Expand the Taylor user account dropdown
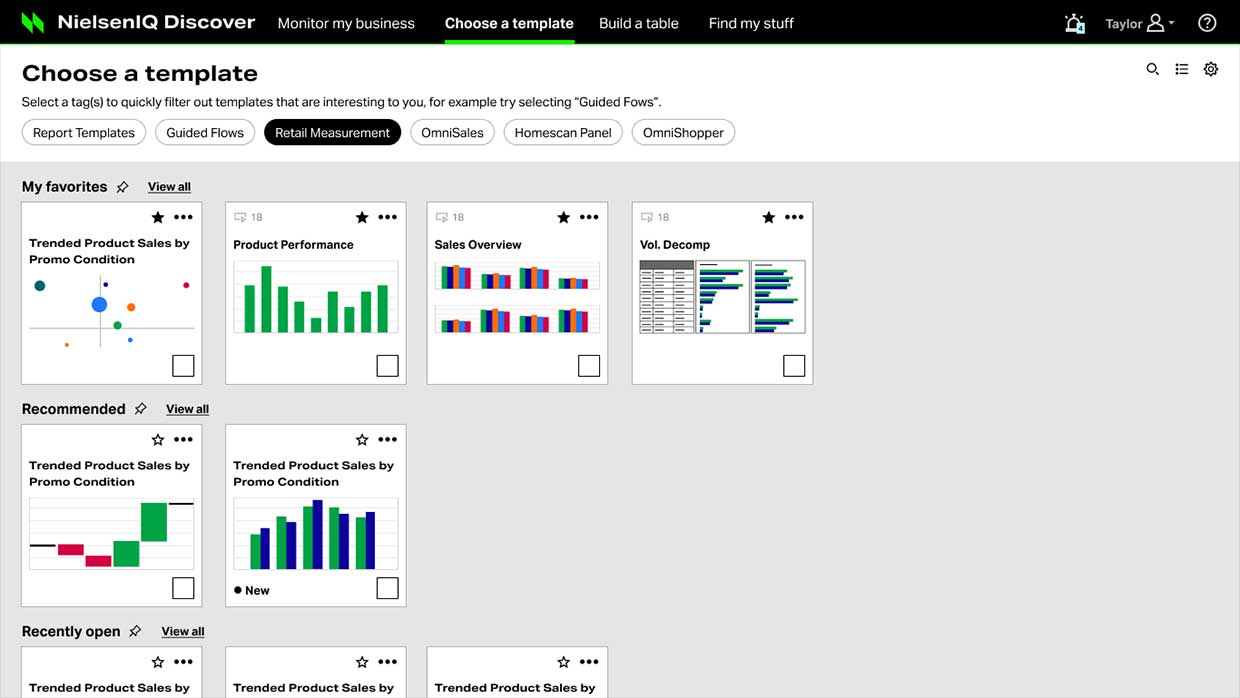This screenshot has height=698, width=1240. [1139, 23]
